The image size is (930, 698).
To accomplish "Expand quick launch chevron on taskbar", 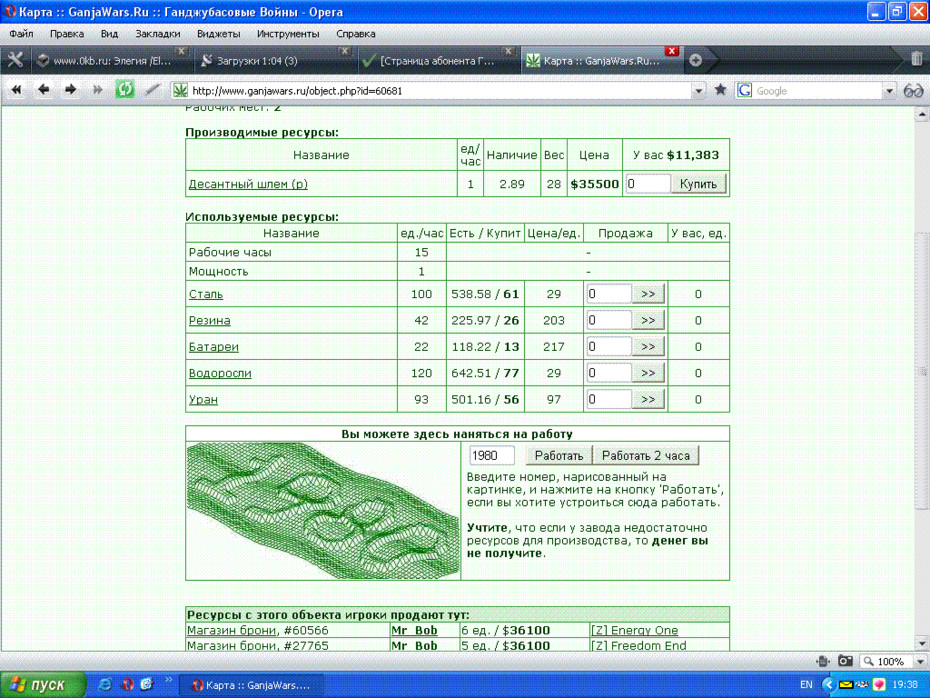I will tap(168, 680).
